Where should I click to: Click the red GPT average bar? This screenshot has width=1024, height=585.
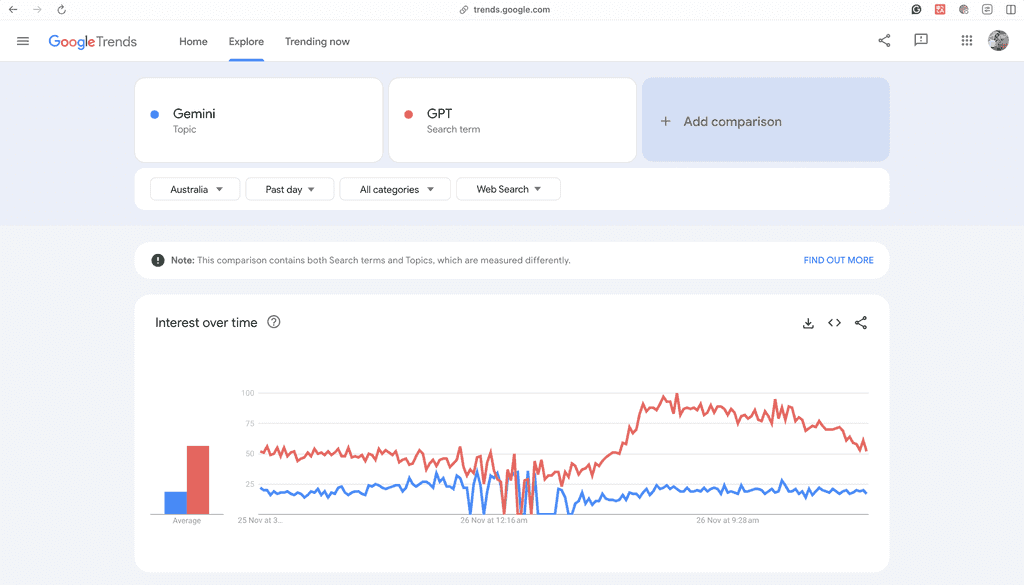tap(198, 480)
